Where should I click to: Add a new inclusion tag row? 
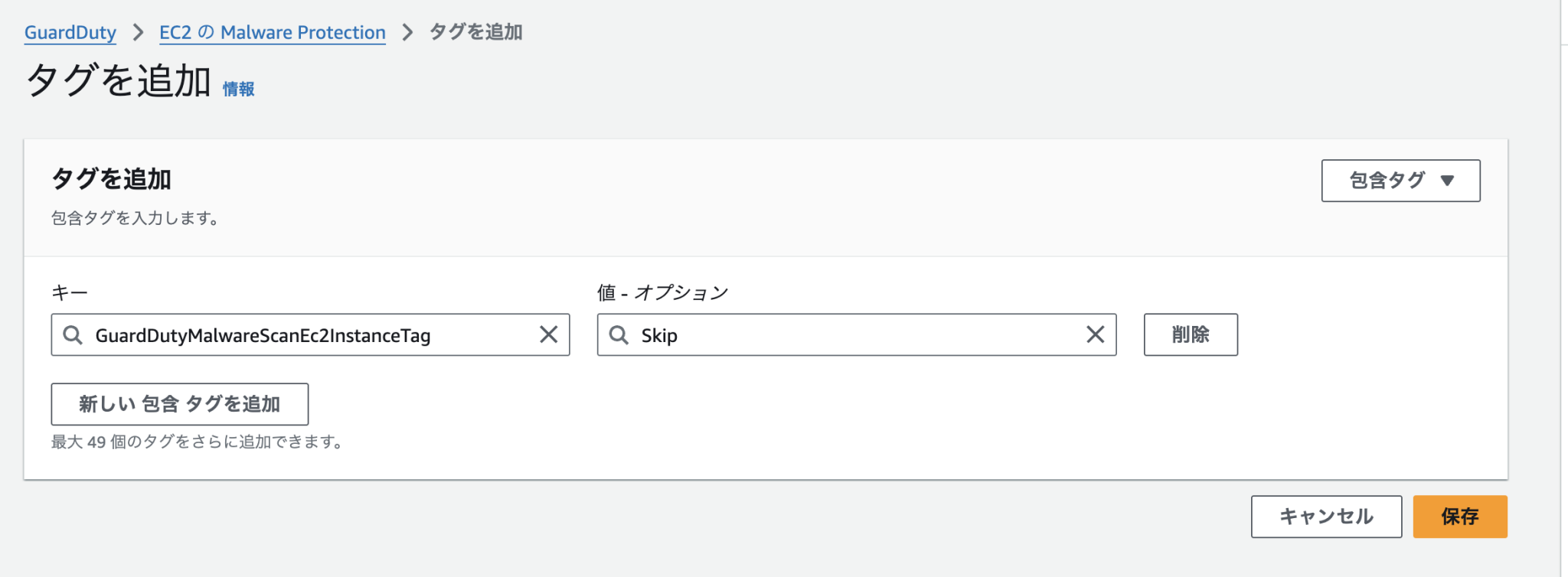[179, 403]
